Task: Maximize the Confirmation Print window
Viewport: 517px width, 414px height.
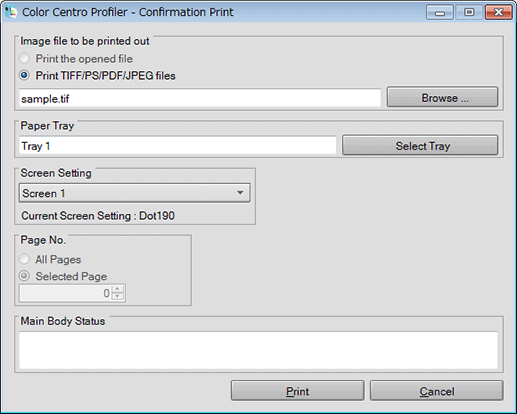Action: click(x=469, y=13)
